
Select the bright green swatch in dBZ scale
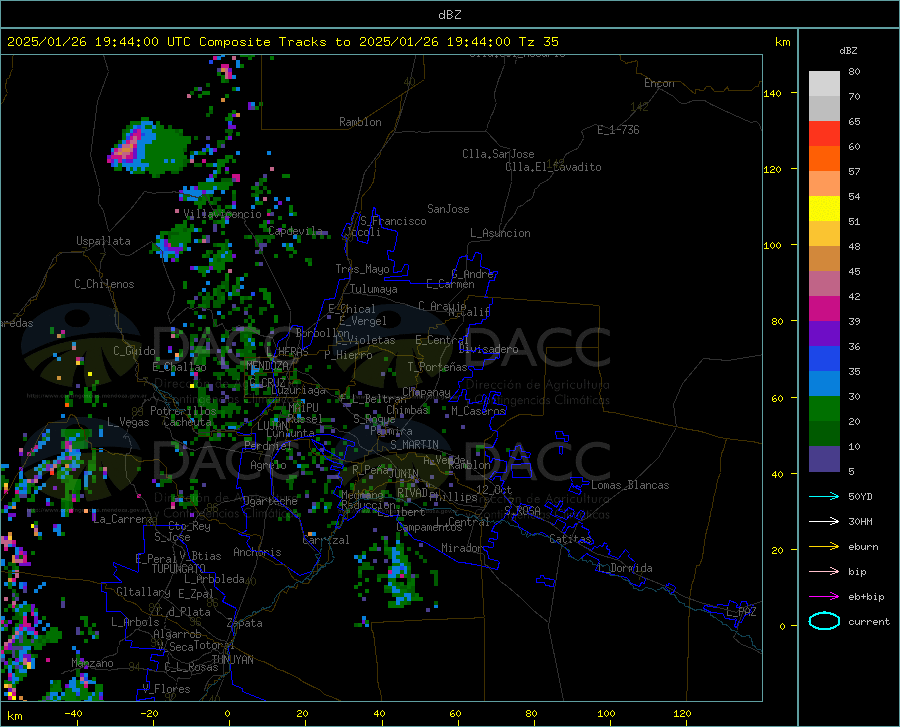click(824, 409)
